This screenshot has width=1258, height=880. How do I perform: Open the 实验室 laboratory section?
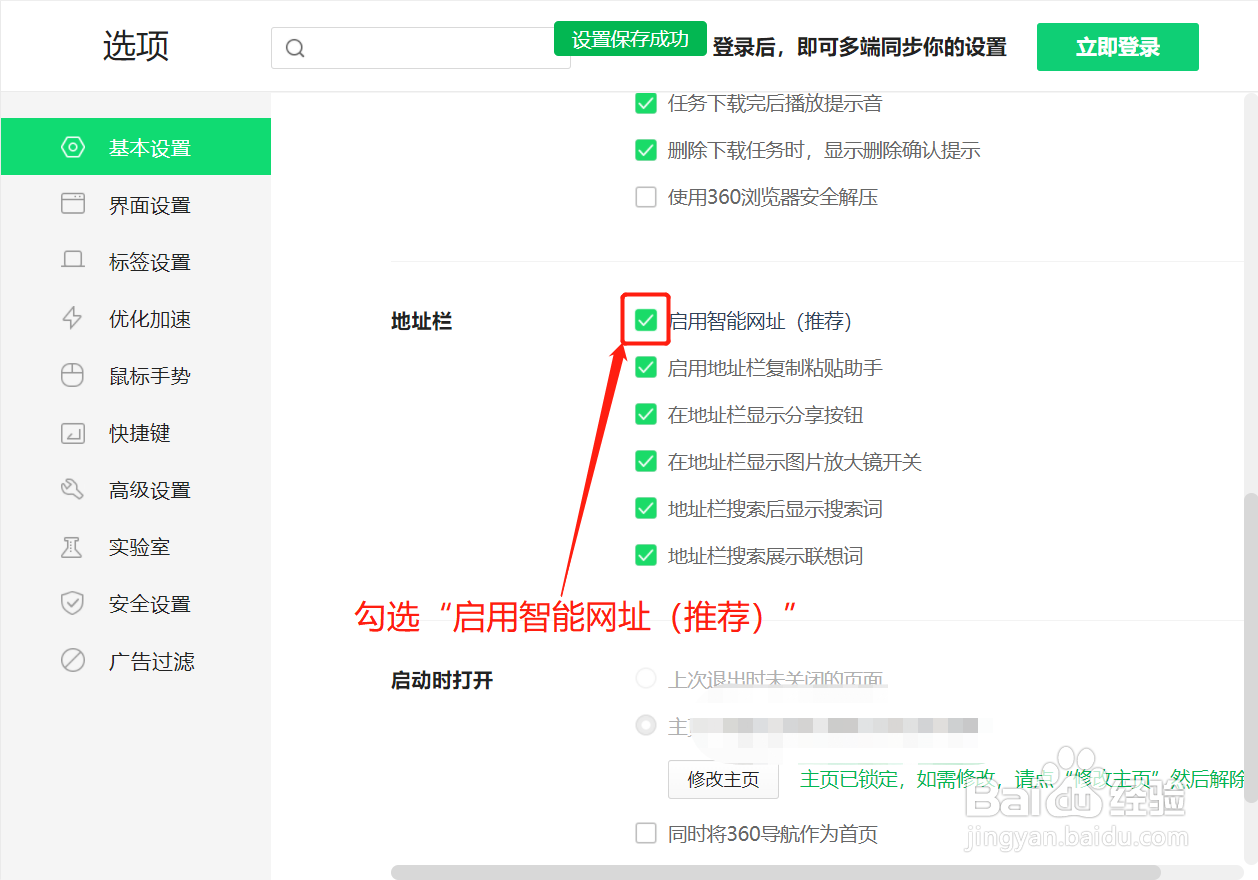[x=72, y=546]
